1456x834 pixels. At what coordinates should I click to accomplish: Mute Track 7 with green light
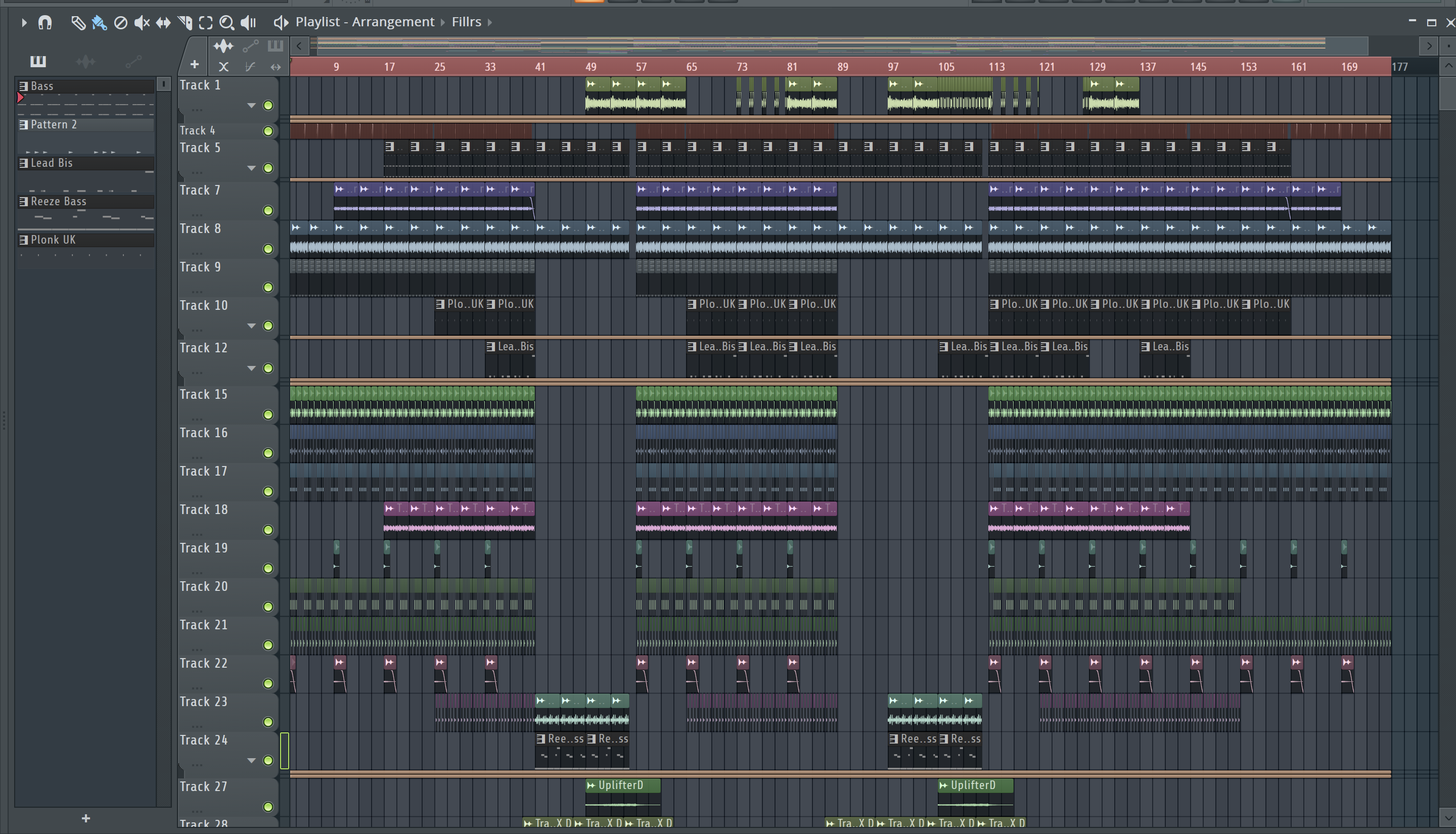pos(267,211)
